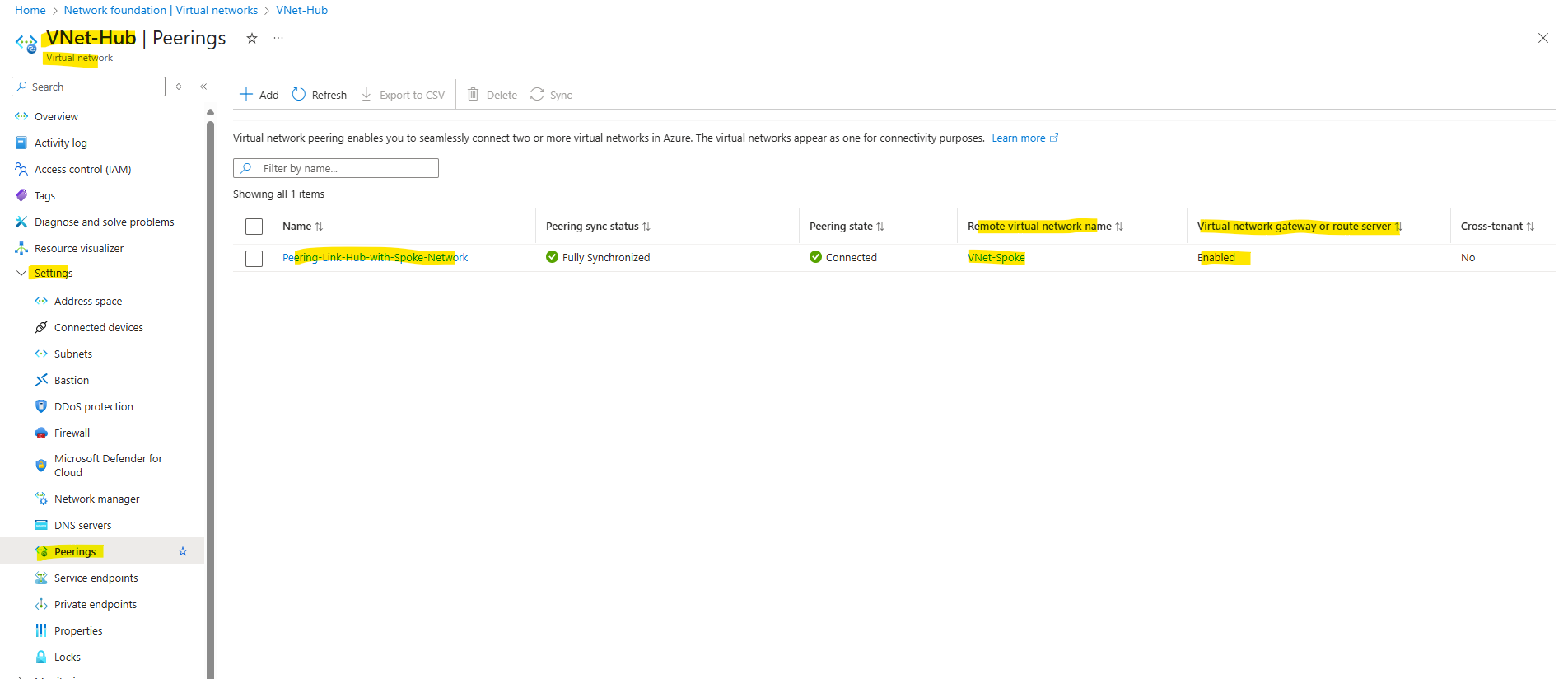Click the Enabled gateway value cell
The height and width of the screenshot is (679, 1568).
click(x=1216, y=257)
